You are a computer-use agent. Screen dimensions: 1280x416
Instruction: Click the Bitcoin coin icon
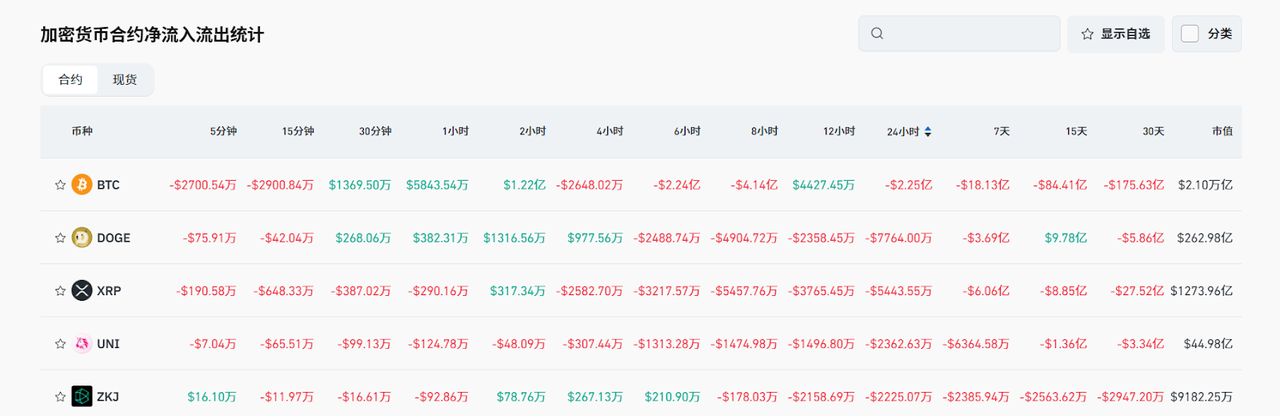click(x=81, y=185)
